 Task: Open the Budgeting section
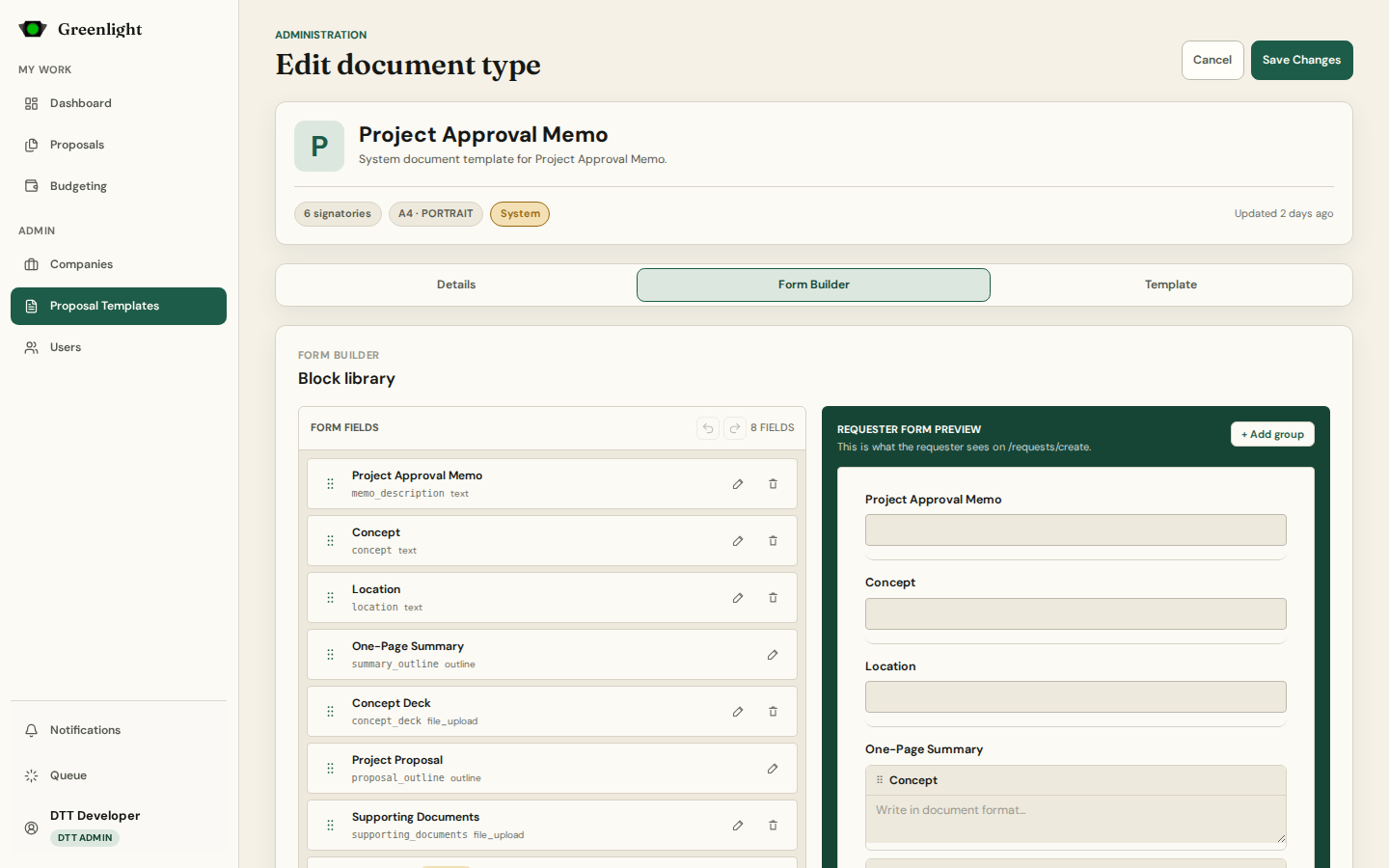click(119, 186)
